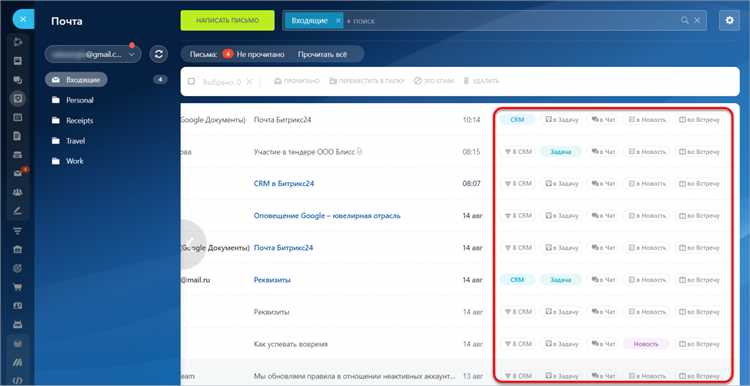Open the document icon in left sidebar
The image size is (750, 386).
click(x=18, y=136)
